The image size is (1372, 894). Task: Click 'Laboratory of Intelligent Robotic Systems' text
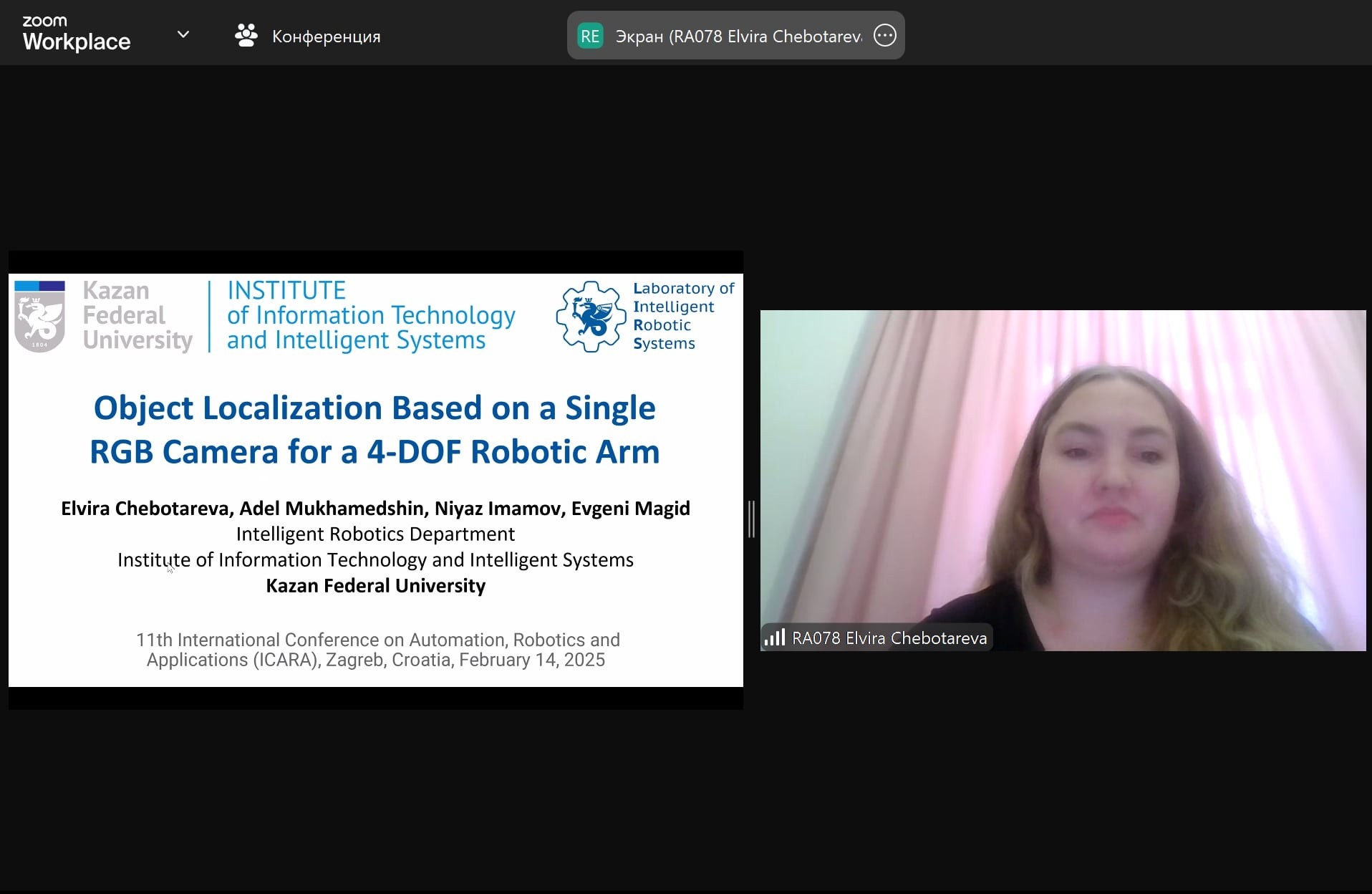[x=682, y=316]
